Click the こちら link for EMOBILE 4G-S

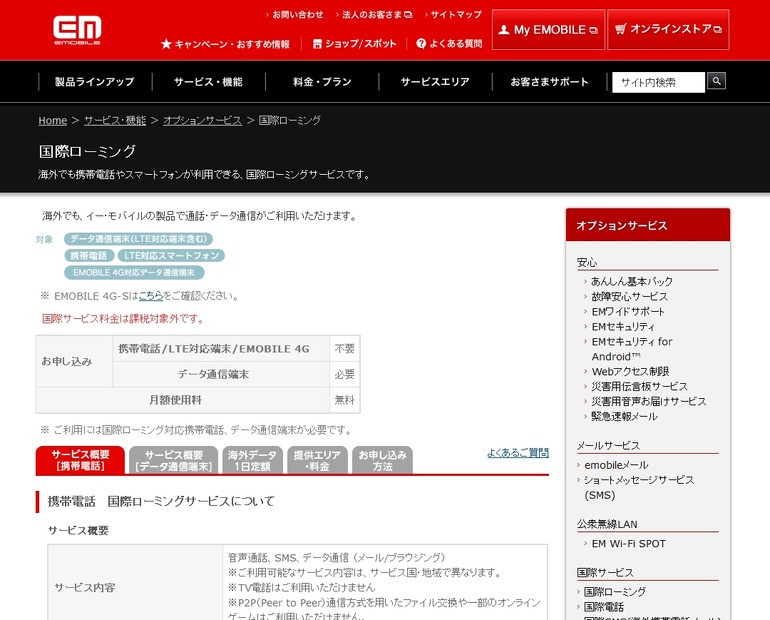(x=151, y=296)
